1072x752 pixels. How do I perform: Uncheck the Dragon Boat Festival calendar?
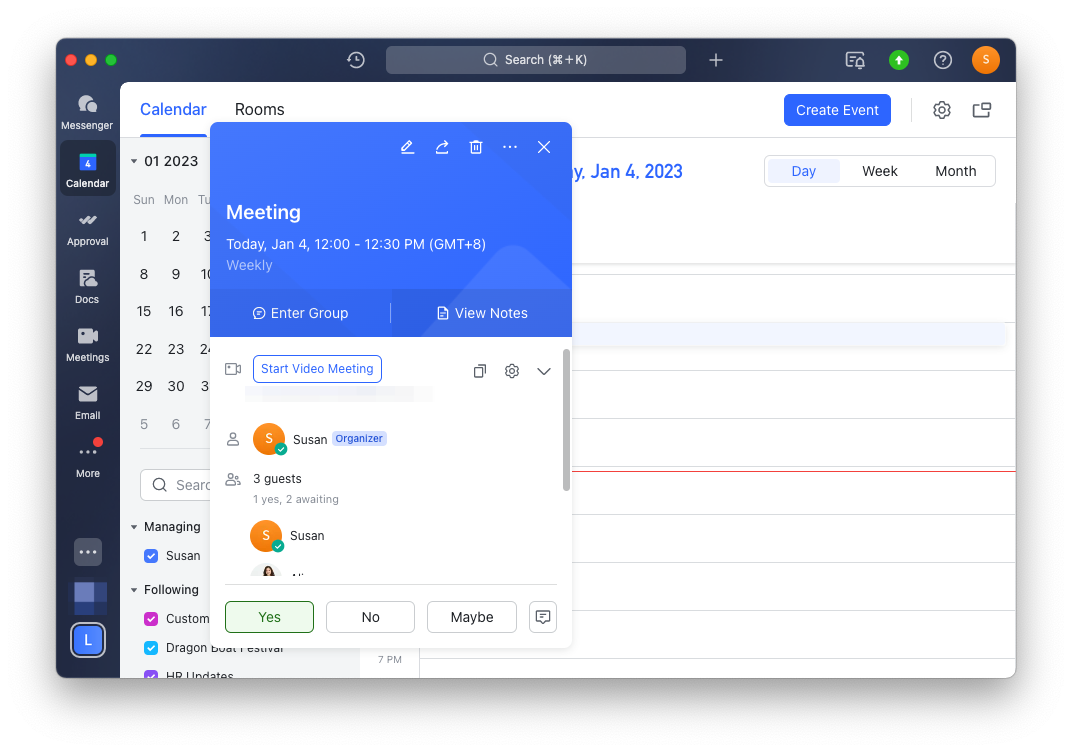151,648
